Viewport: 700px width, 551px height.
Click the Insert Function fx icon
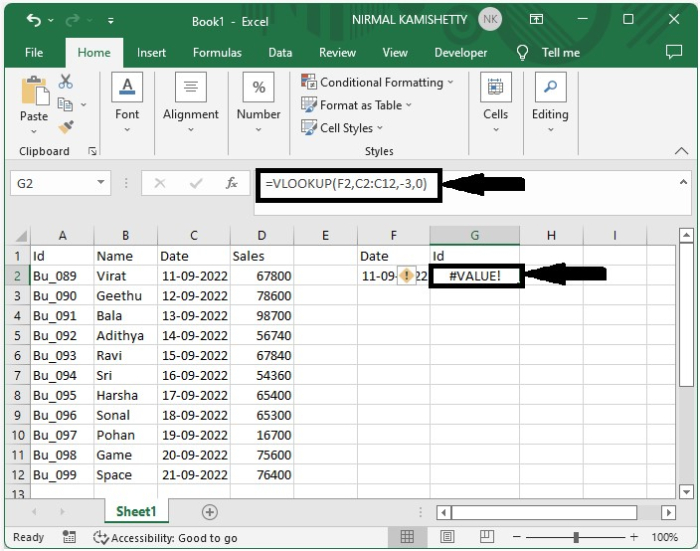click(x=231, y=184)
